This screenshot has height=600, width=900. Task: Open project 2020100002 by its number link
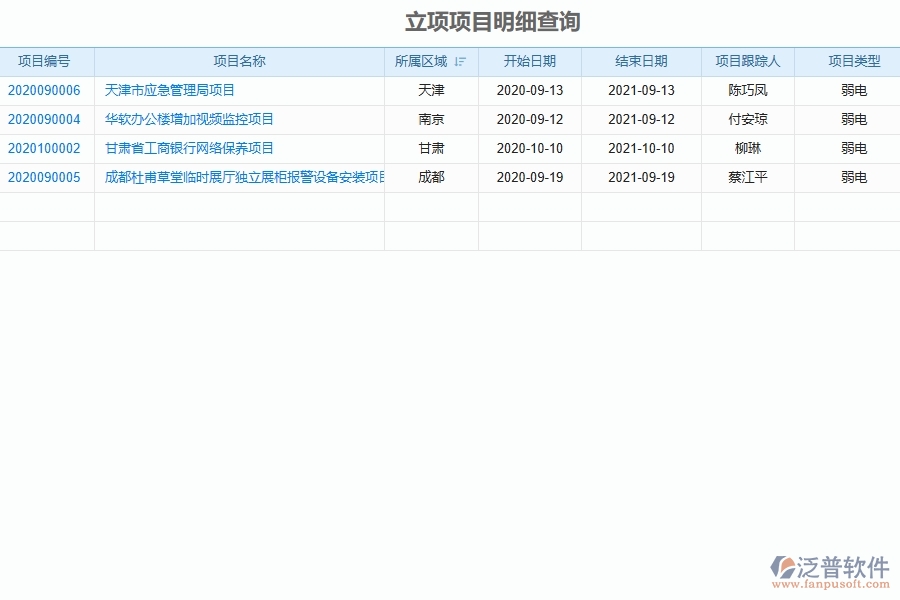(46, 148)
